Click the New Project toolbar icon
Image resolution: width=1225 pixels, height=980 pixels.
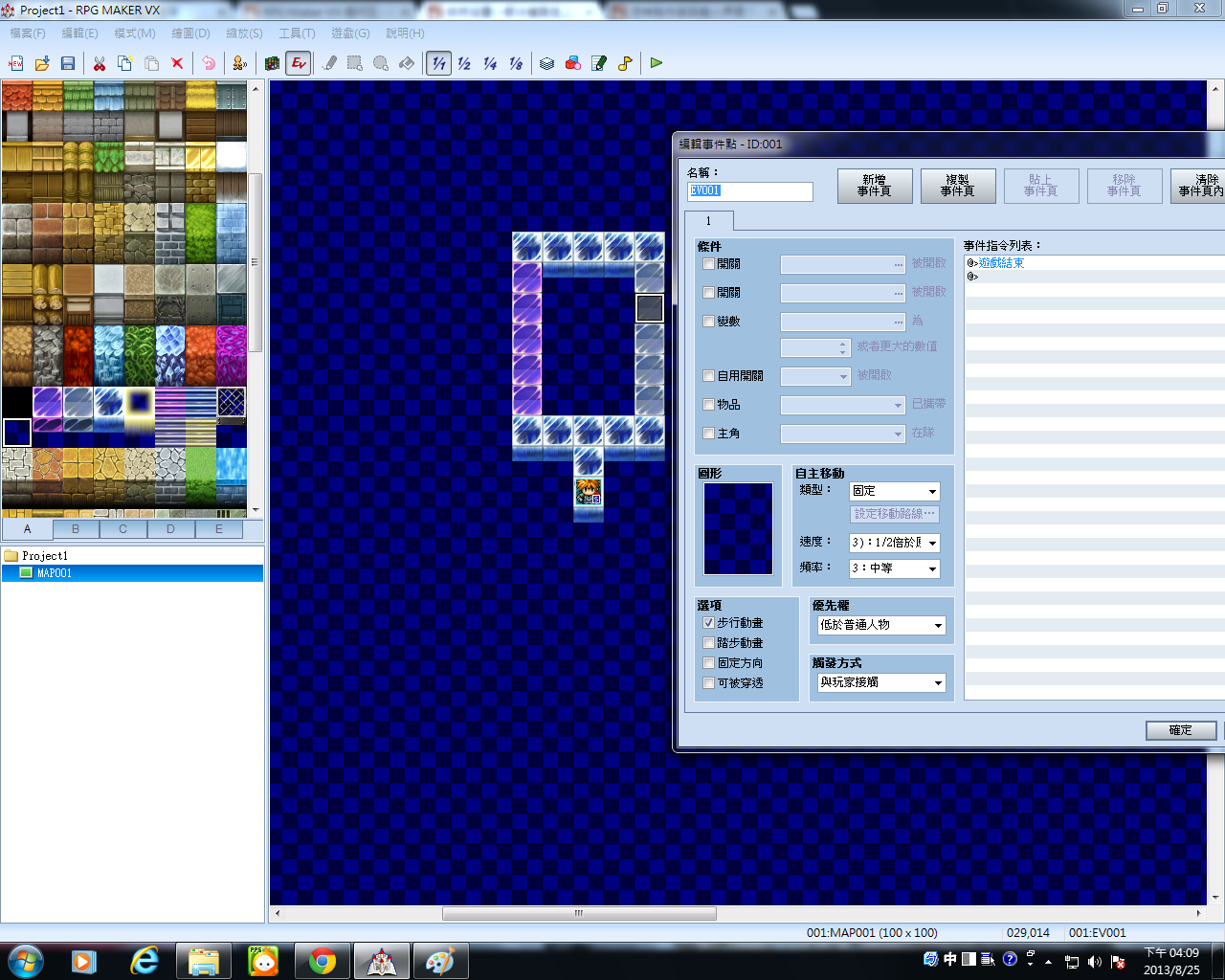[16, 63]
